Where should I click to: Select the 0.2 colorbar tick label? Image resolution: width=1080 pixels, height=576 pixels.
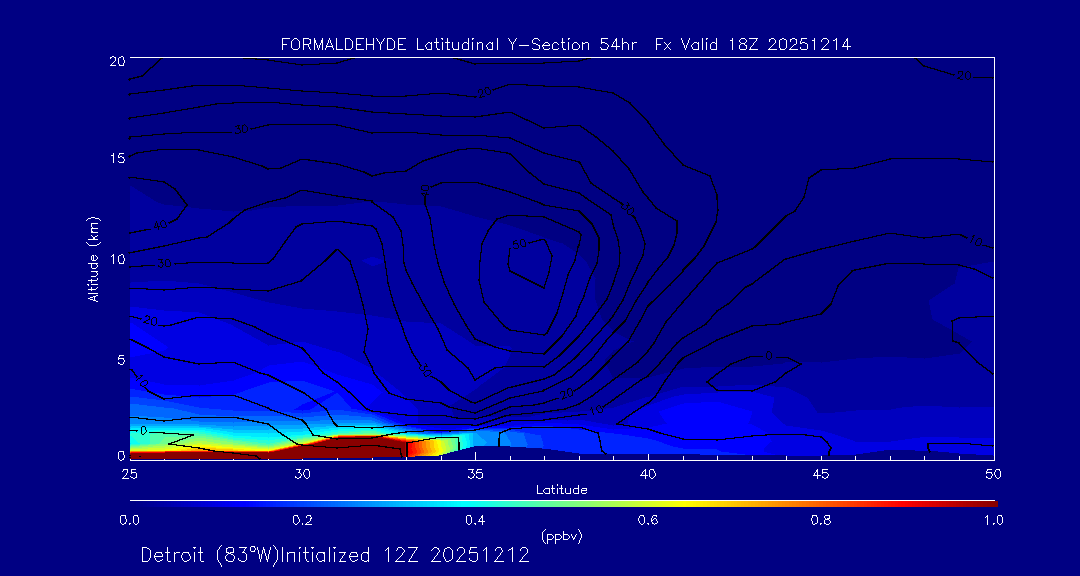point(302,520)
